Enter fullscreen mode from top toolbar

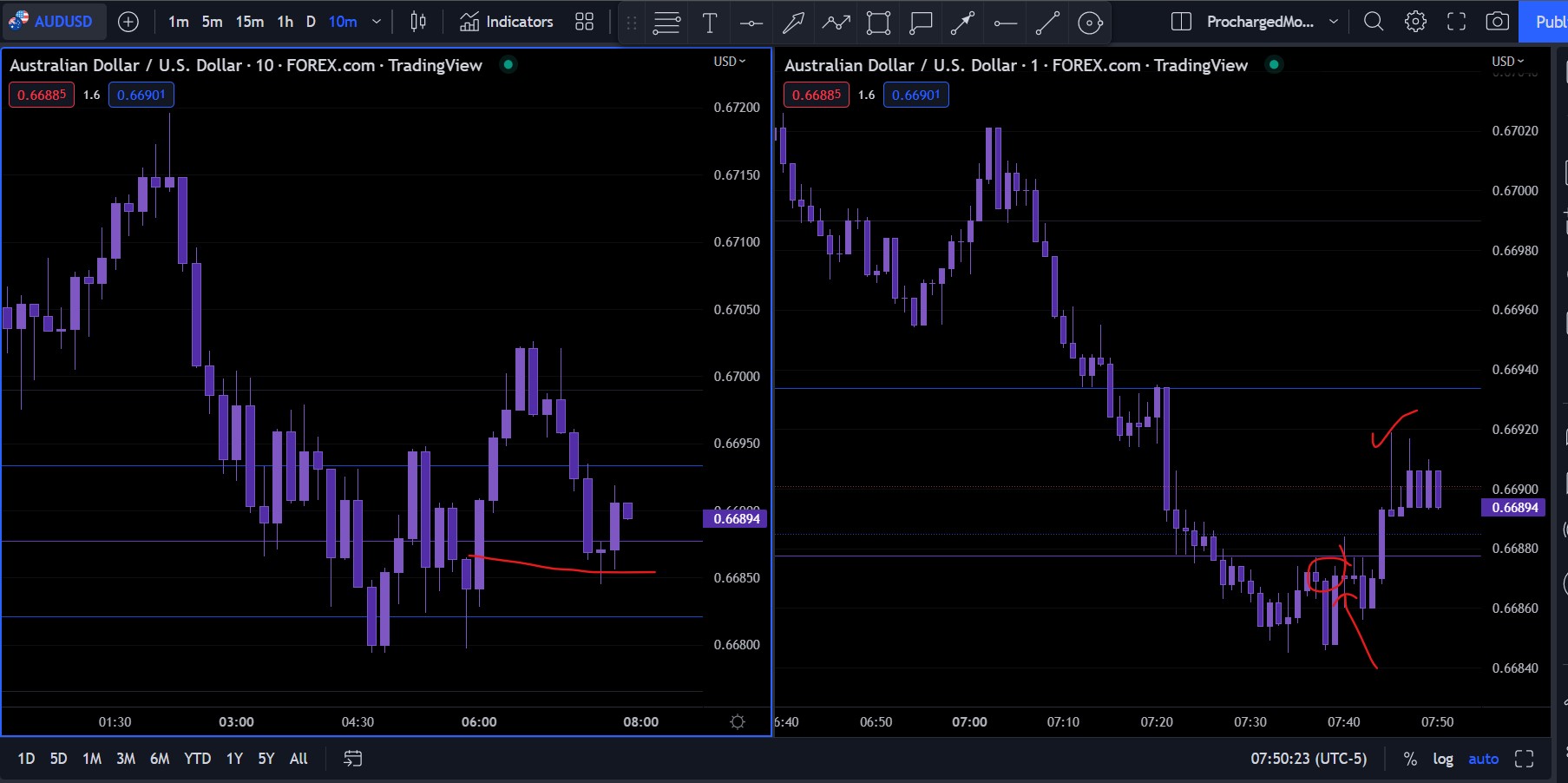point(1457,22)
